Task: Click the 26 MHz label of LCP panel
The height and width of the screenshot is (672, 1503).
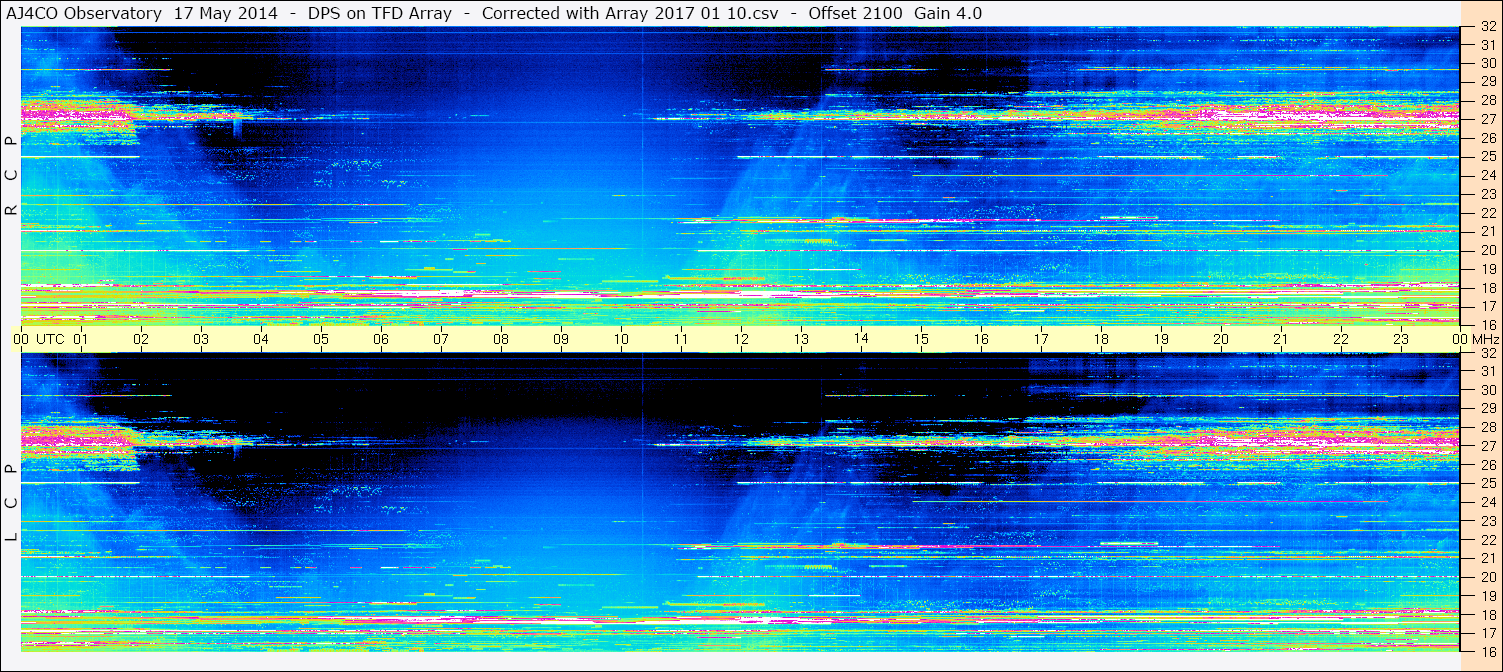Action: (1487, 465)
